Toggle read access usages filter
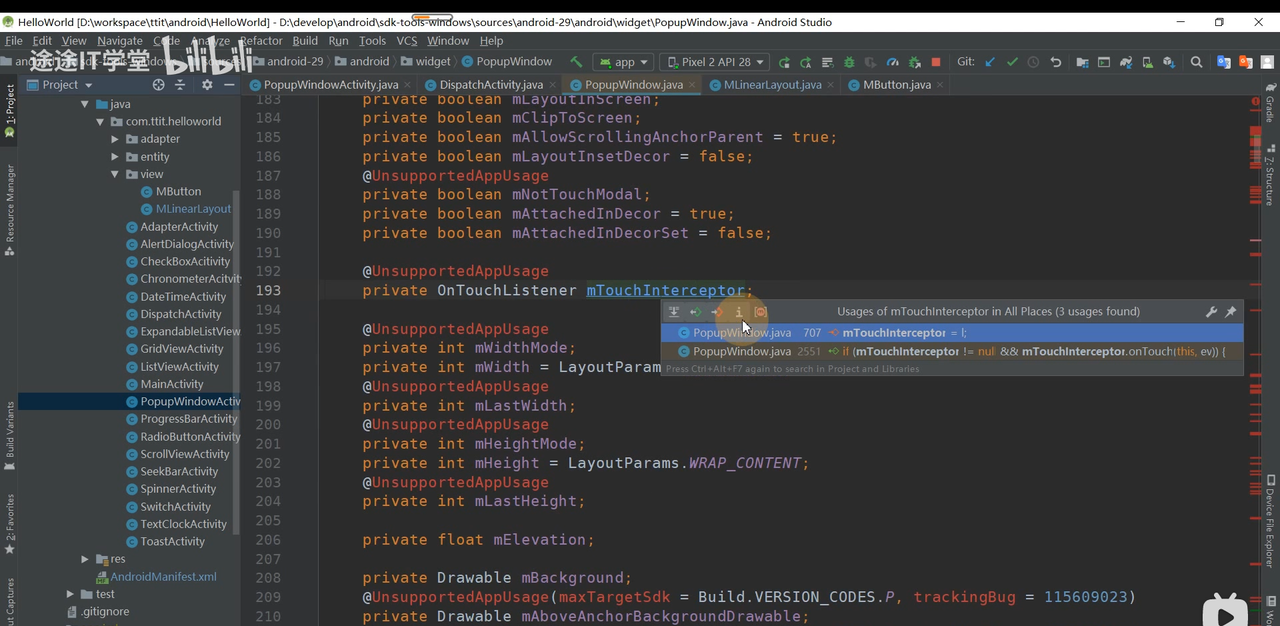The width and height of the screenshot is (1280, 626). [x=696, y=312]
